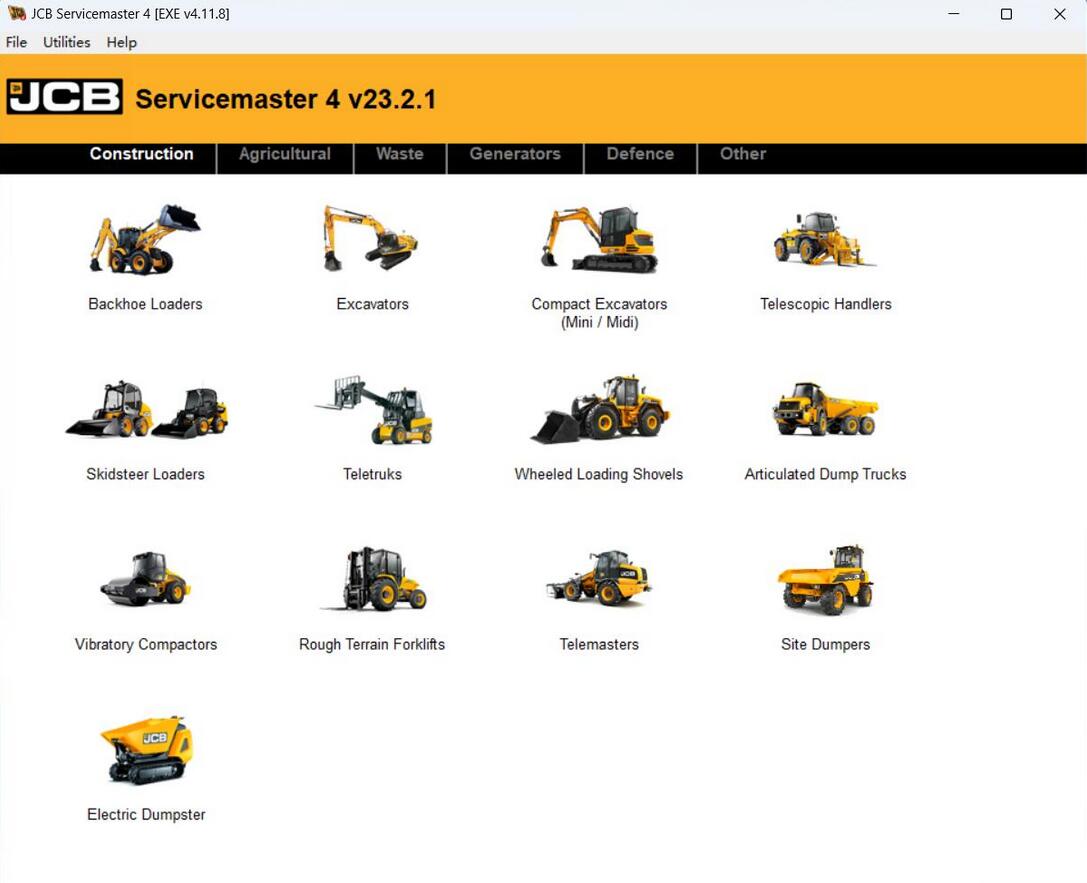This screenshot has height=883, width=1087.
Task: Click the Teletruks text label
Action: click(372, 475)
